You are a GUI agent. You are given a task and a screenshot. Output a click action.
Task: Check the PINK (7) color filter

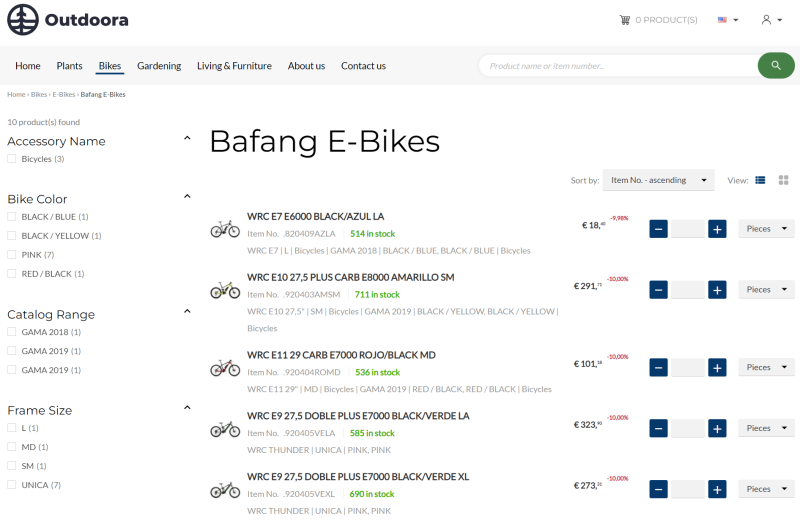coord(12,255)
